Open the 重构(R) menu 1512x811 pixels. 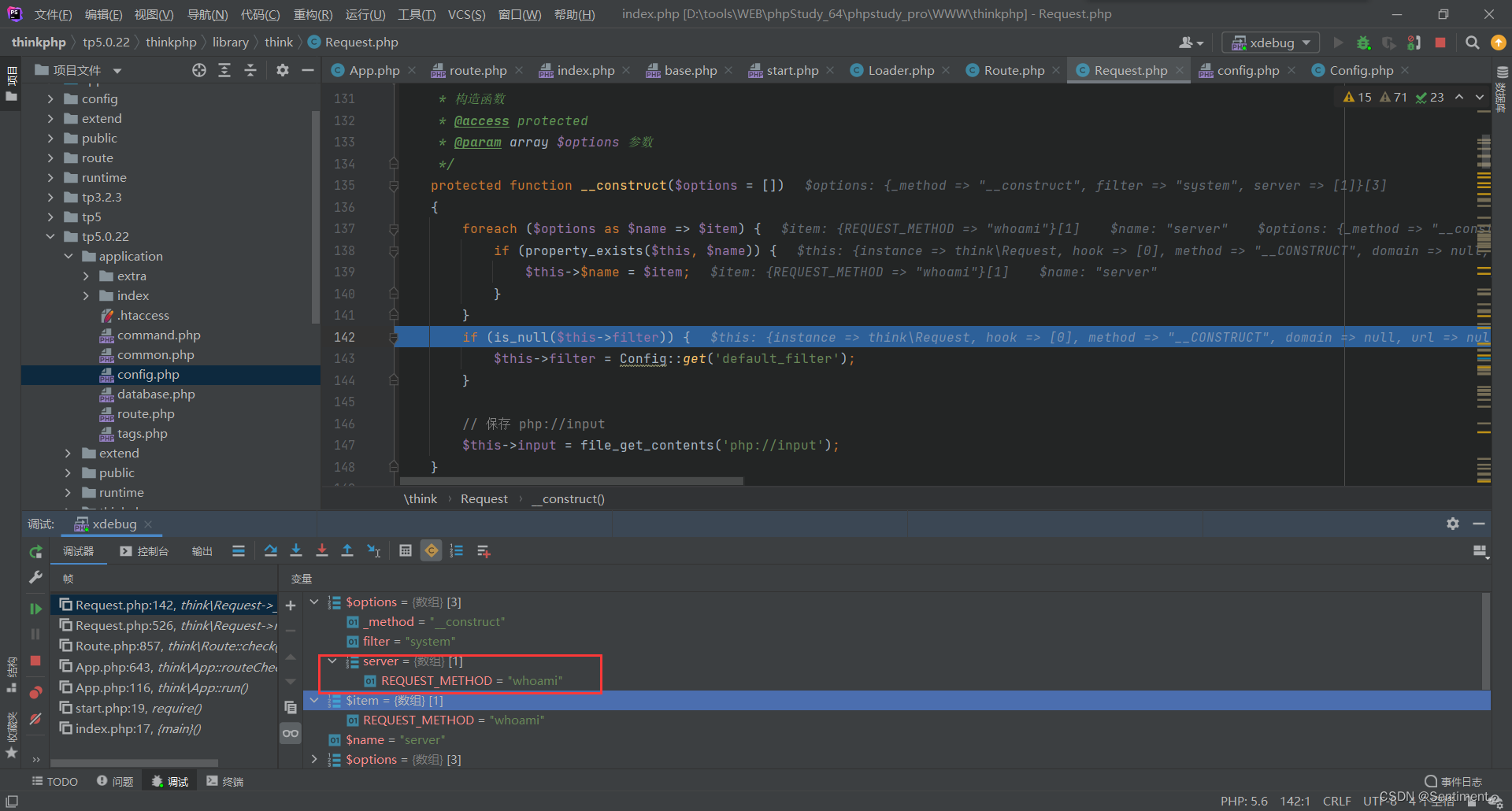(313, 15)
